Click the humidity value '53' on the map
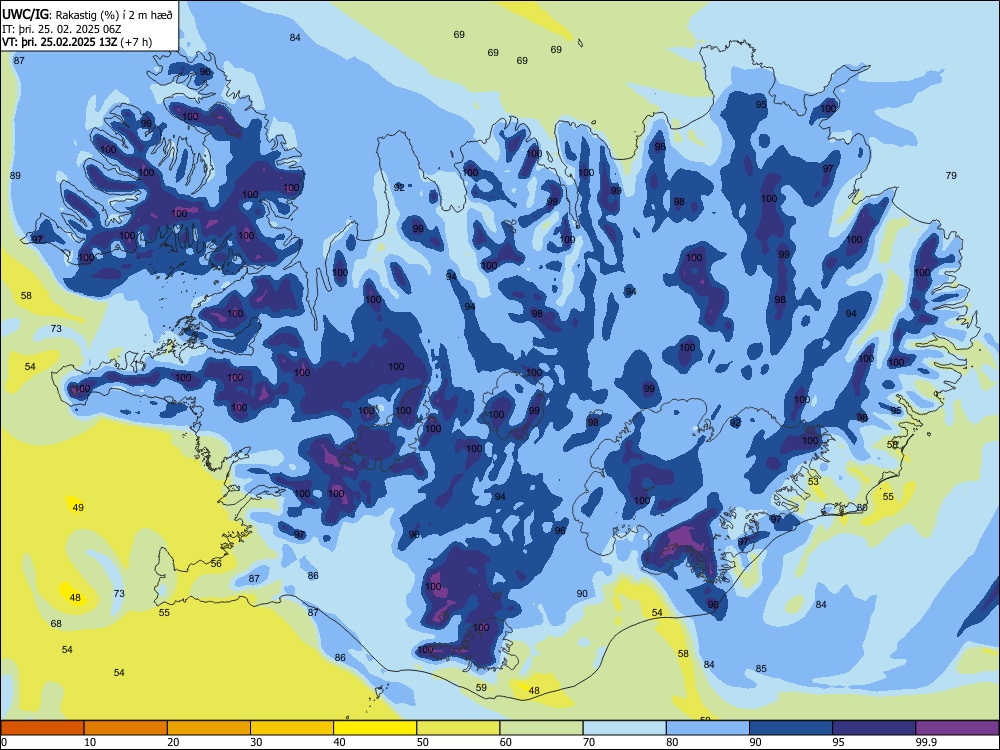Image resolution: width=1000 pixels, height=750 pixels. (813, 482)
